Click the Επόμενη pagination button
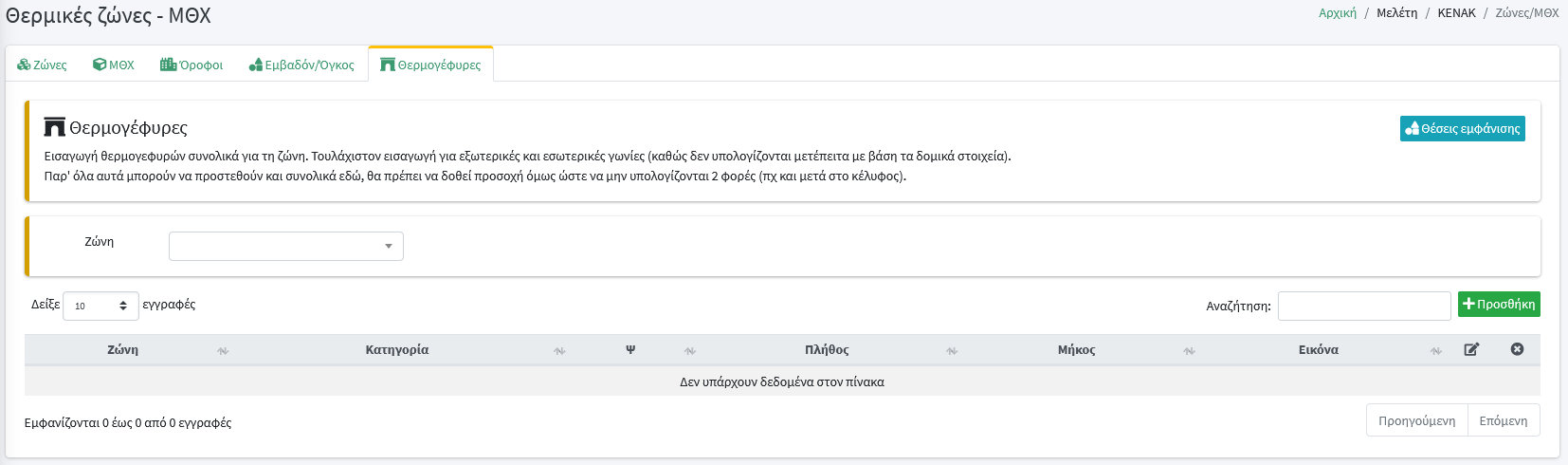This screenshot has width=1568, height=465. point(1503,420)
